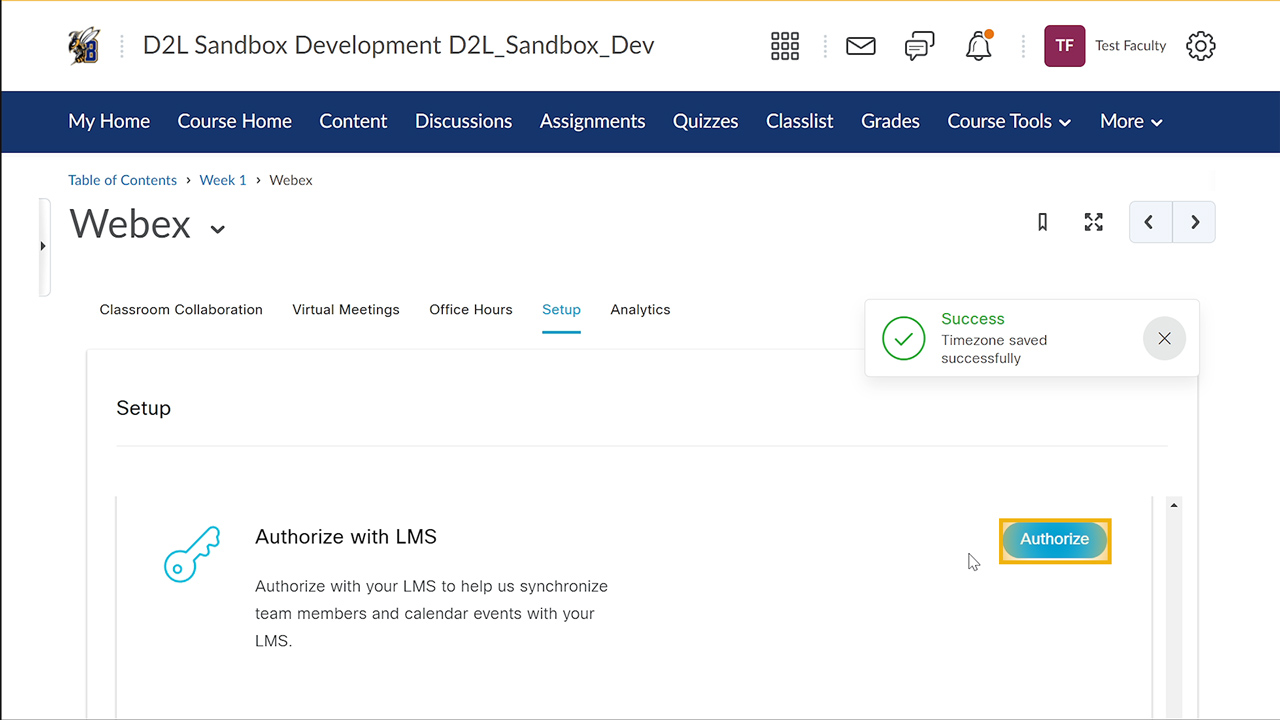Click the Authorize button
The width and height of the screenshot is (1280, 720).
(x=1054, y=540)
